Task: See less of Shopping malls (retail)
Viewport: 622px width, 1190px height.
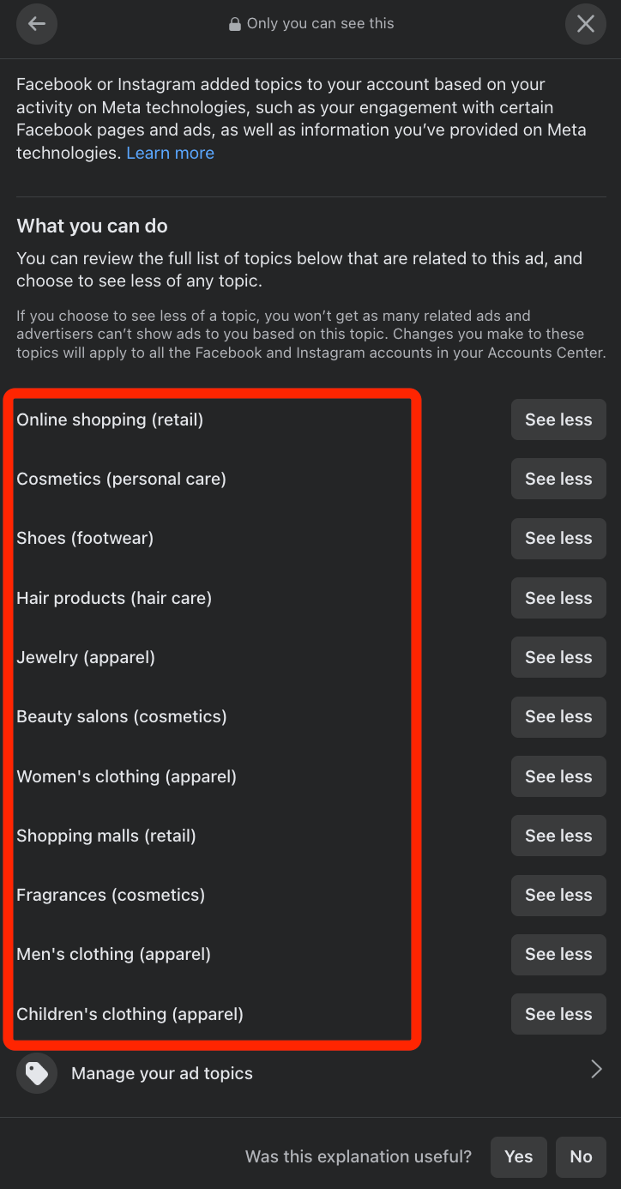Action: (x=558, y=836)
